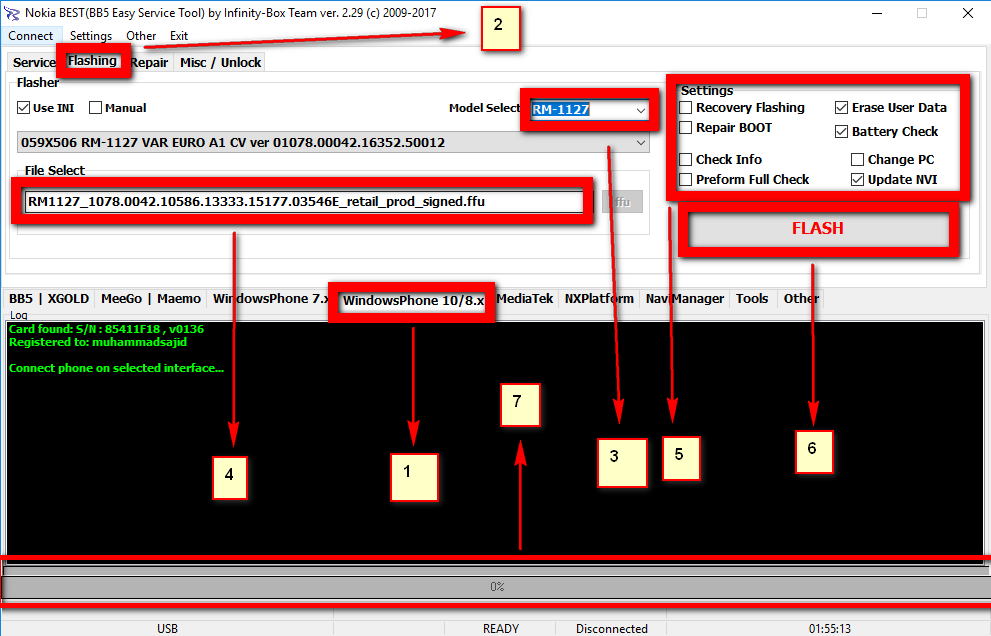991x636 pixels.
Task: Click 'Connect phone on selected interface...' log line
Action: (x=116, y=368)
